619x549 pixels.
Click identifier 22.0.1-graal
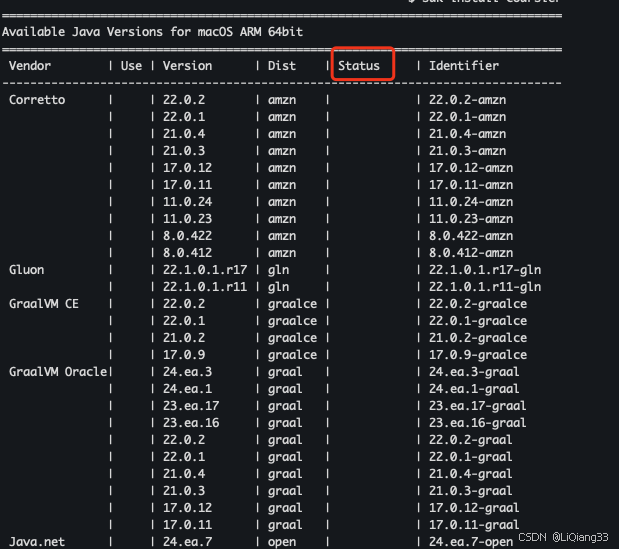tap(471, 457)
